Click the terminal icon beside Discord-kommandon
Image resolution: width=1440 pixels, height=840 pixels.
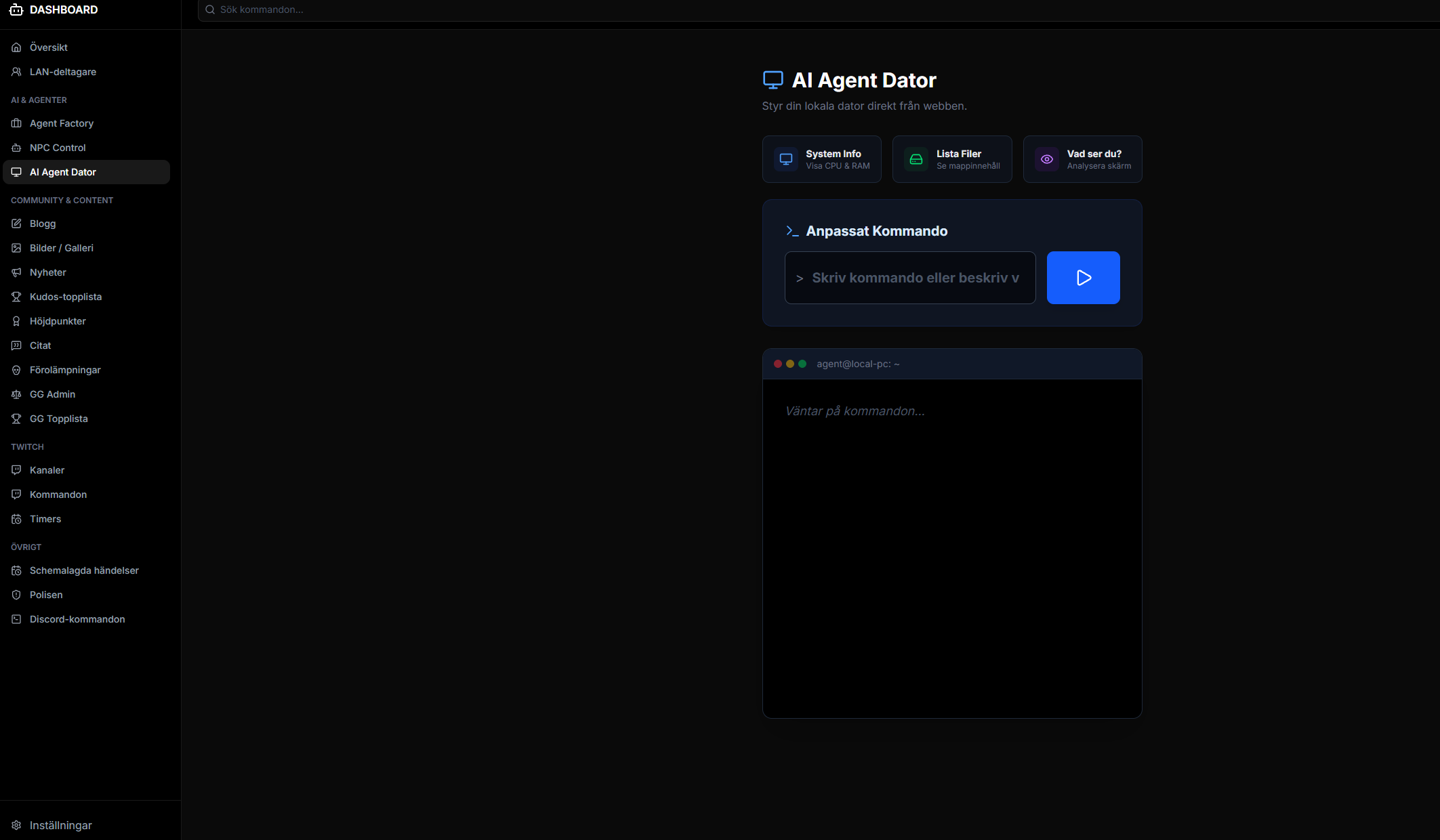[16, 619]
